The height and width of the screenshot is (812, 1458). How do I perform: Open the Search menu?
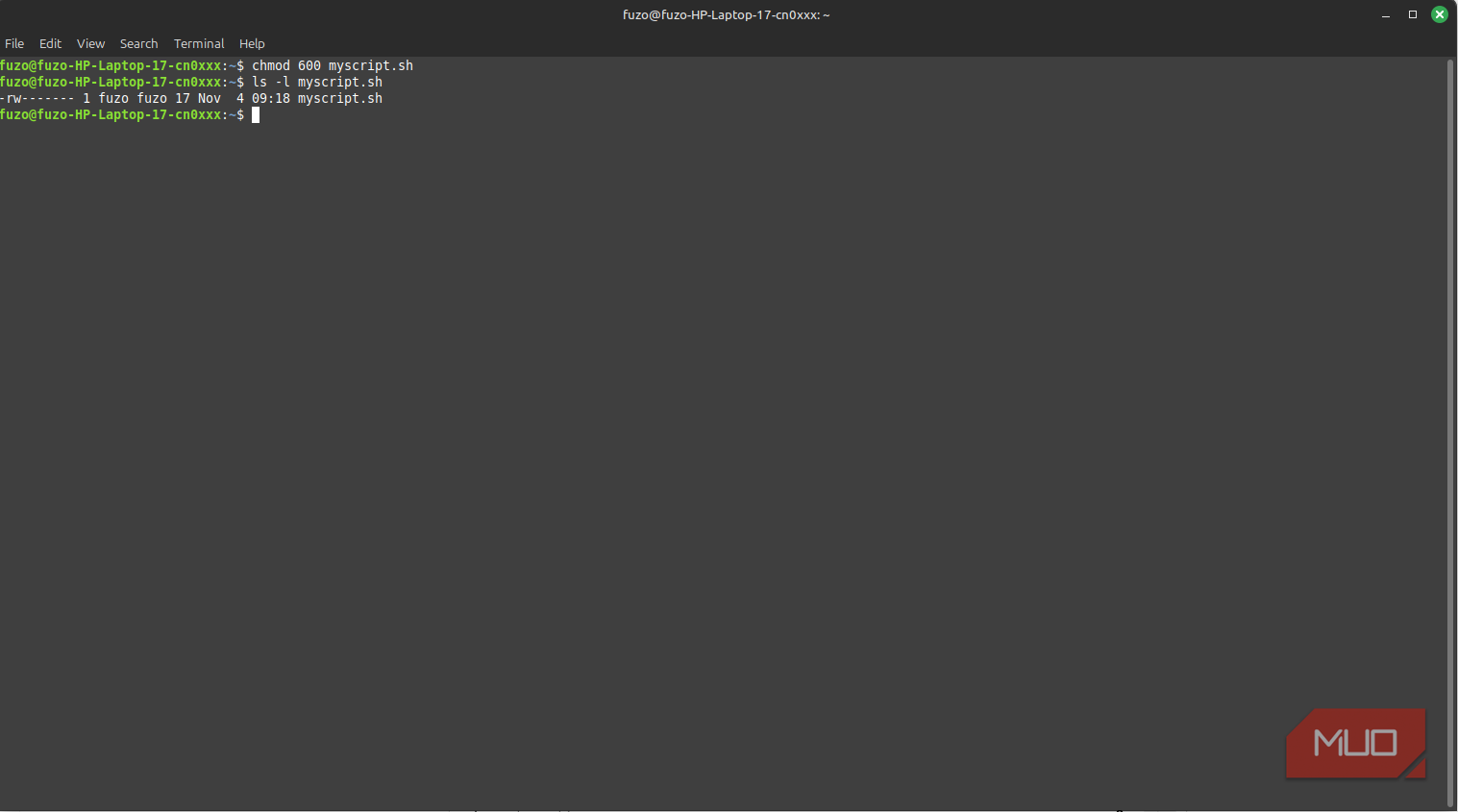pyautogui.click(x=138, y=43)
